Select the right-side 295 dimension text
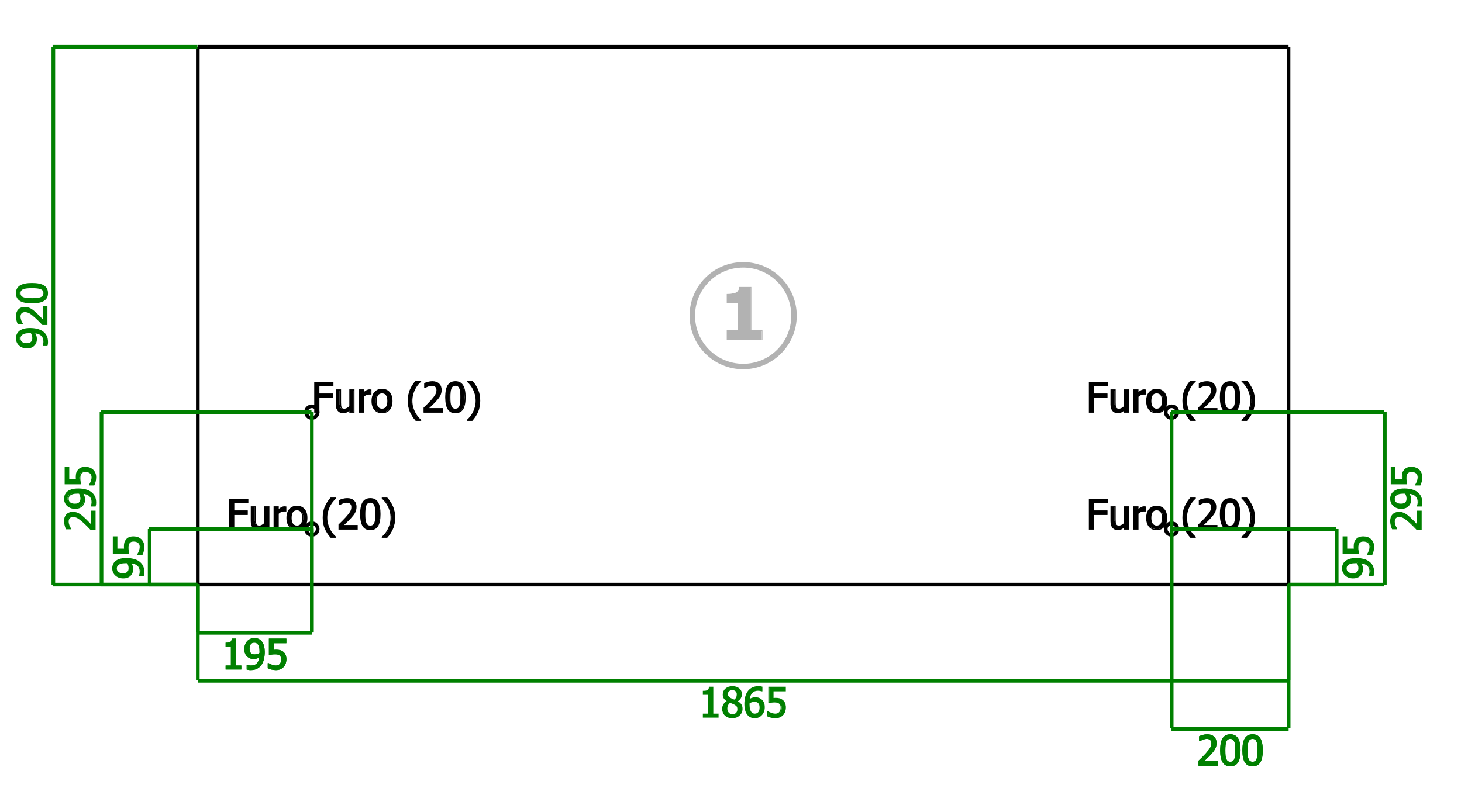The width and height of the screenshot is (1468, 812). (1406, 498)
